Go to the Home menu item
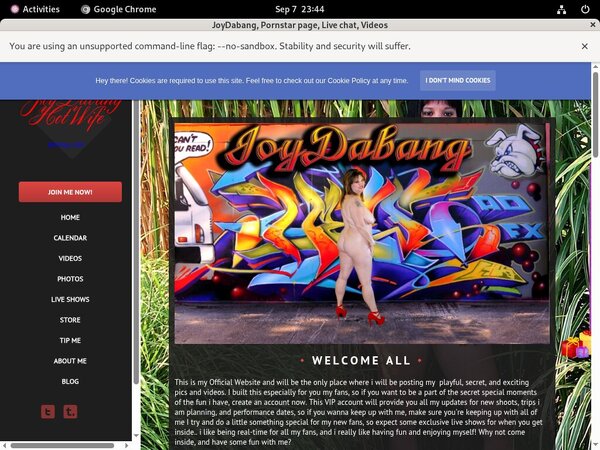The height and width of the screenshot is (450, 600). 70,217
